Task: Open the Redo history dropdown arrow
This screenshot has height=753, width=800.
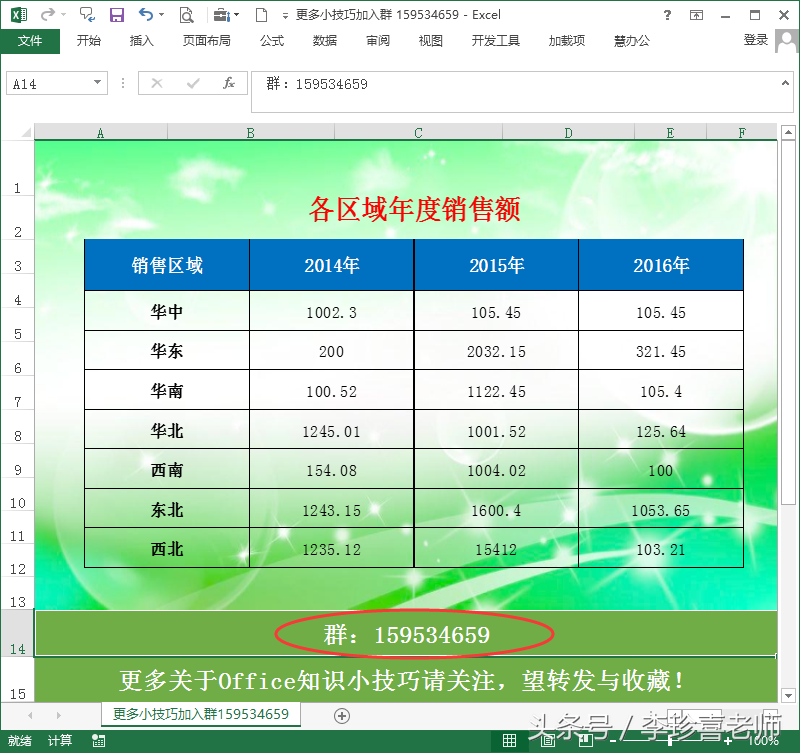Action: (64, 14)
